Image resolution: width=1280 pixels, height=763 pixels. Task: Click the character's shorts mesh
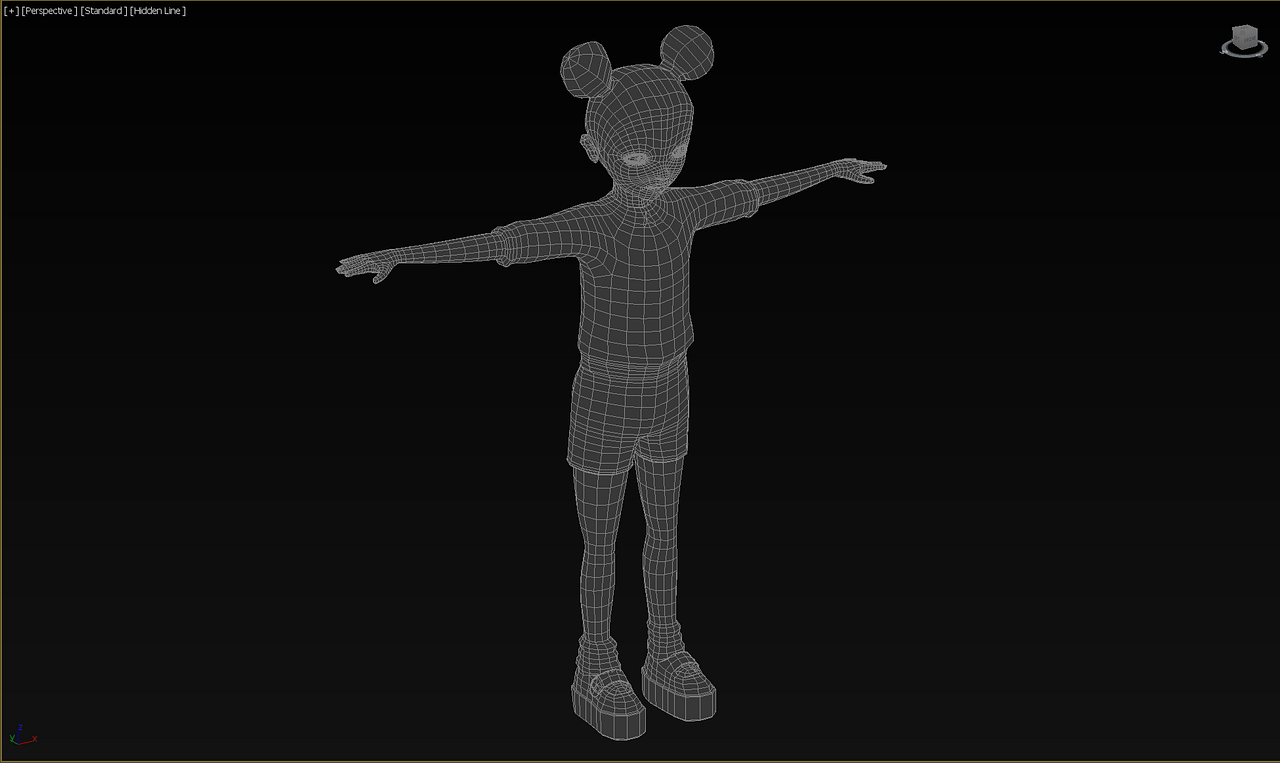[628, 410]
